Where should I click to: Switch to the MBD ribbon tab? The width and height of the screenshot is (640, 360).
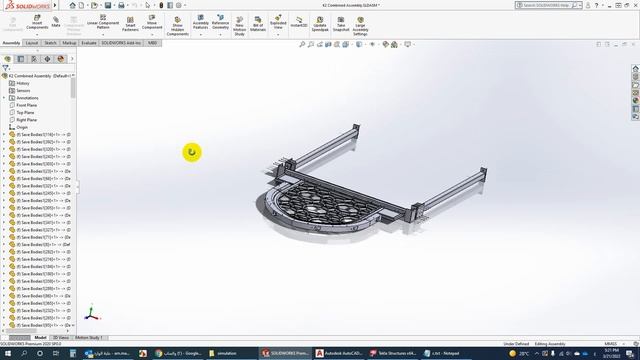click(152, 43)
